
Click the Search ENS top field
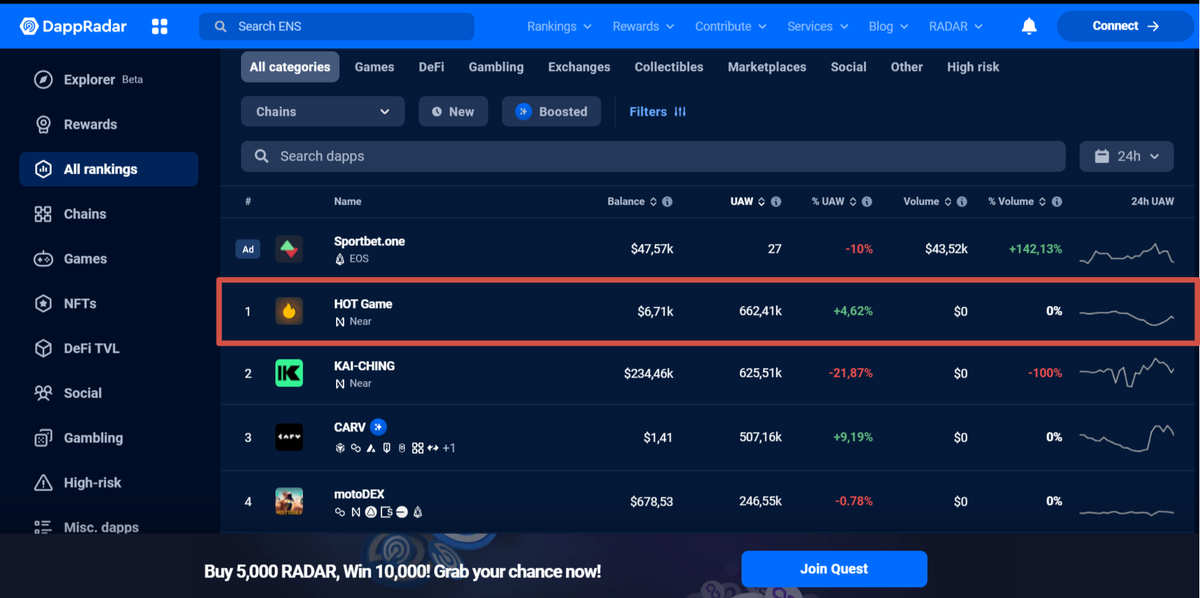pos(337,26)
